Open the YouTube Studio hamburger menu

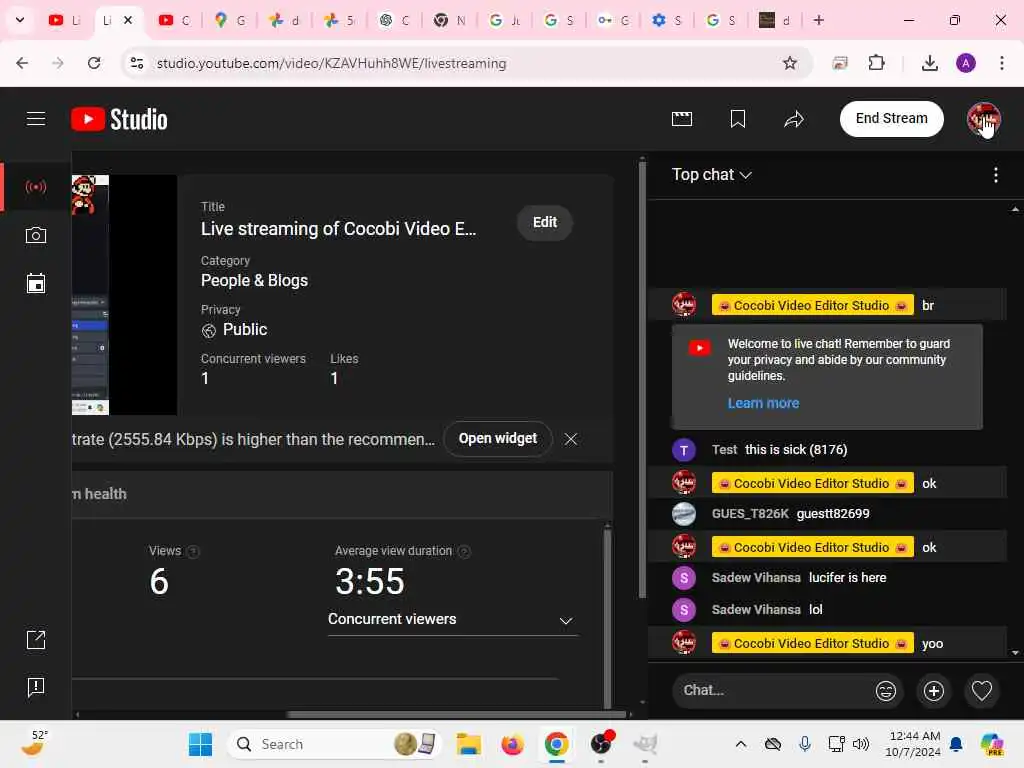tap(36, 119)
